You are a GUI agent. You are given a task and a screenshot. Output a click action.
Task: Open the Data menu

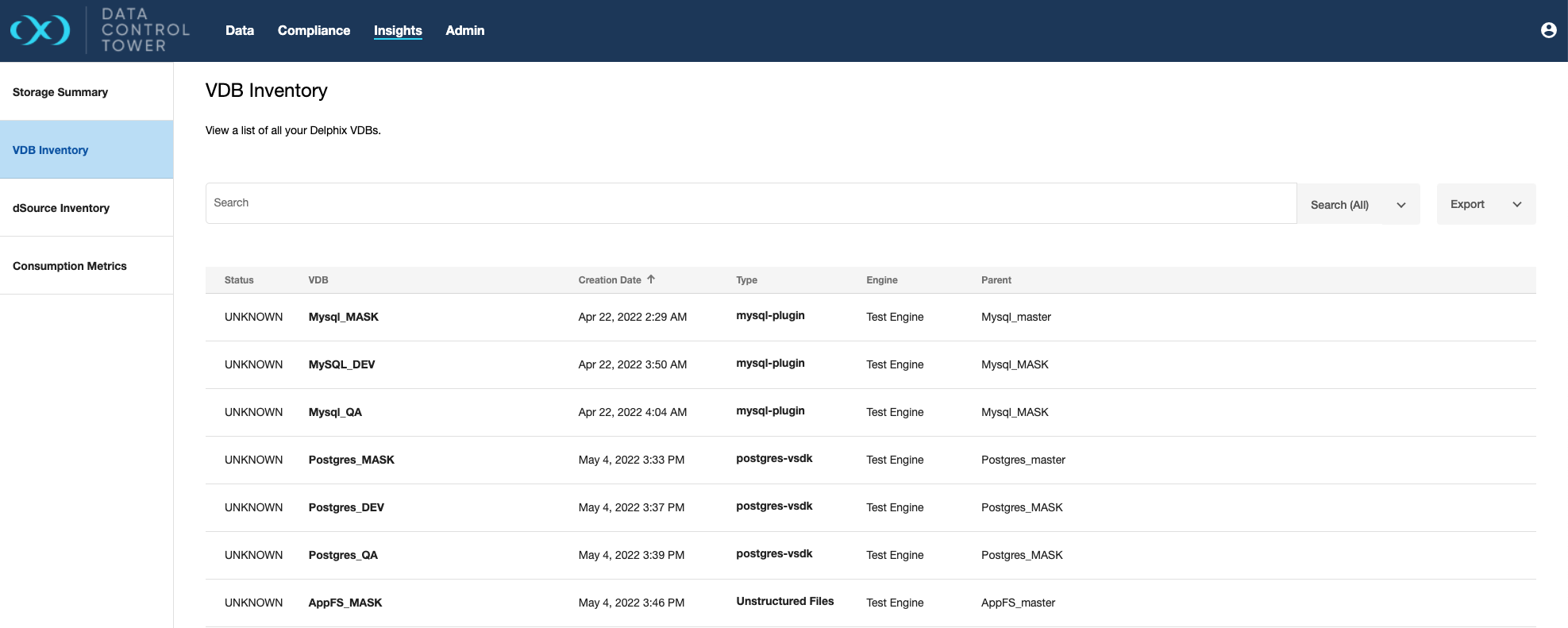coord(239,30)
